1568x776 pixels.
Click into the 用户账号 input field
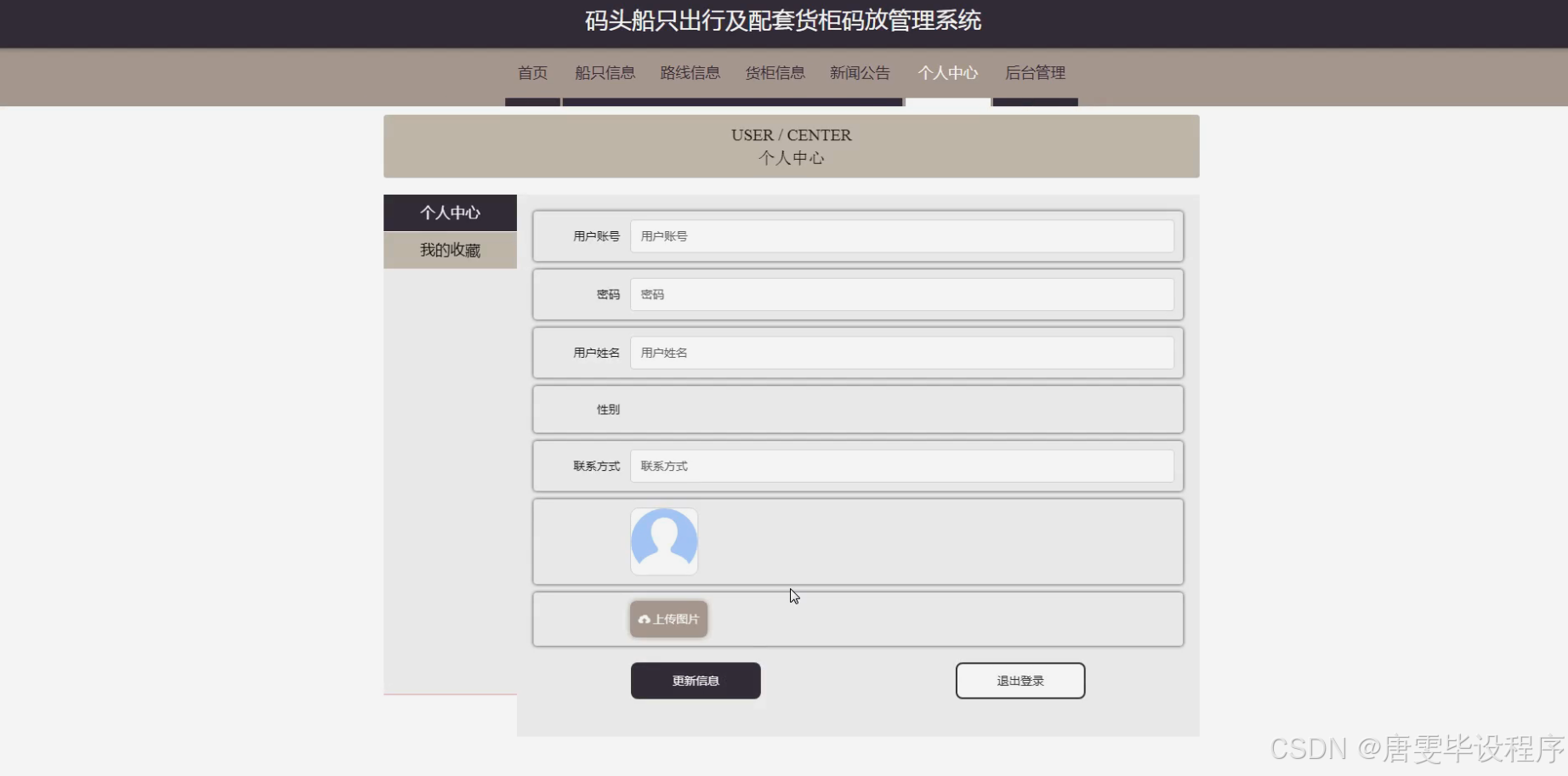tap(901, 236)
